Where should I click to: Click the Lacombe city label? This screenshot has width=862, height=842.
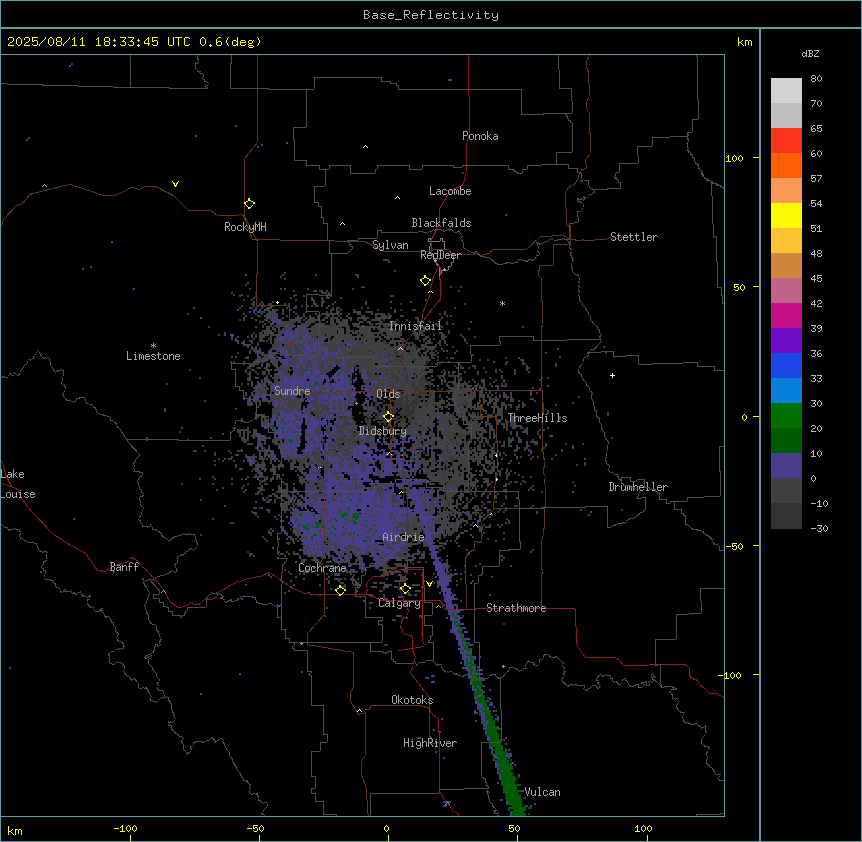(x=450, y=191)
